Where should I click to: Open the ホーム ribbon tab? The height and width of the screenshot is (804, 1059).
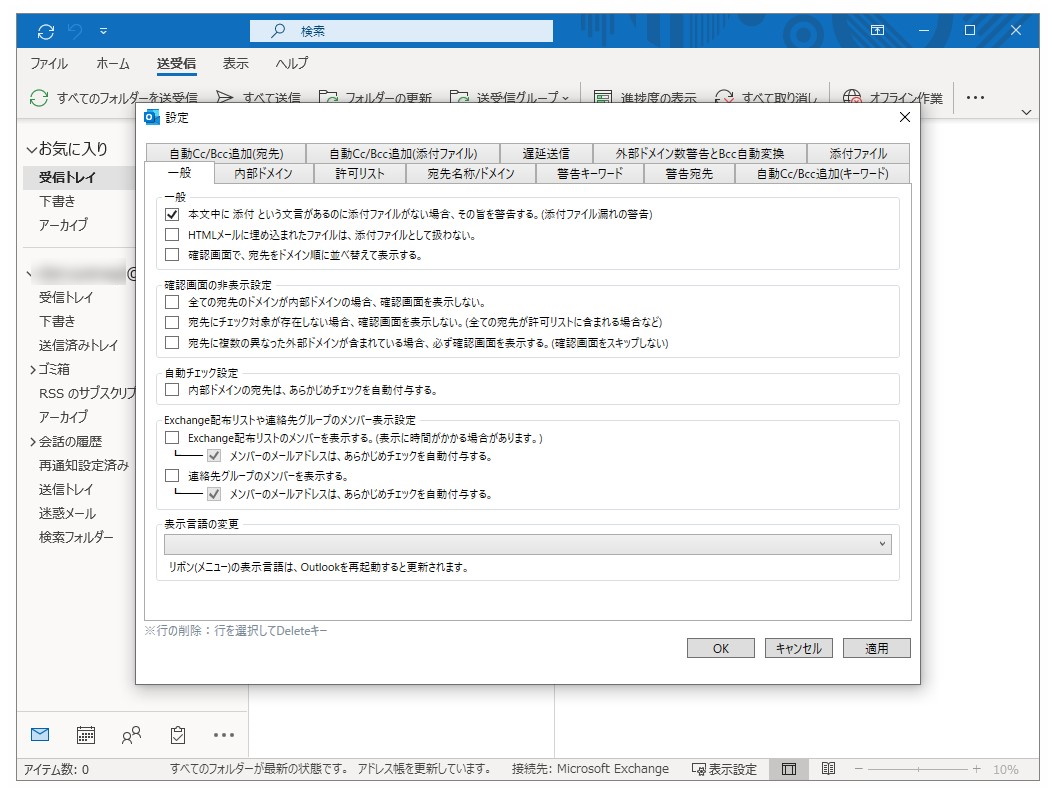113,62
